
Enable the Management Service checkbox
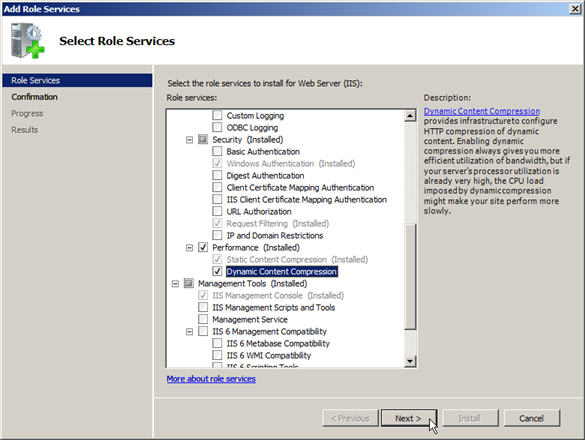(203, 319)
